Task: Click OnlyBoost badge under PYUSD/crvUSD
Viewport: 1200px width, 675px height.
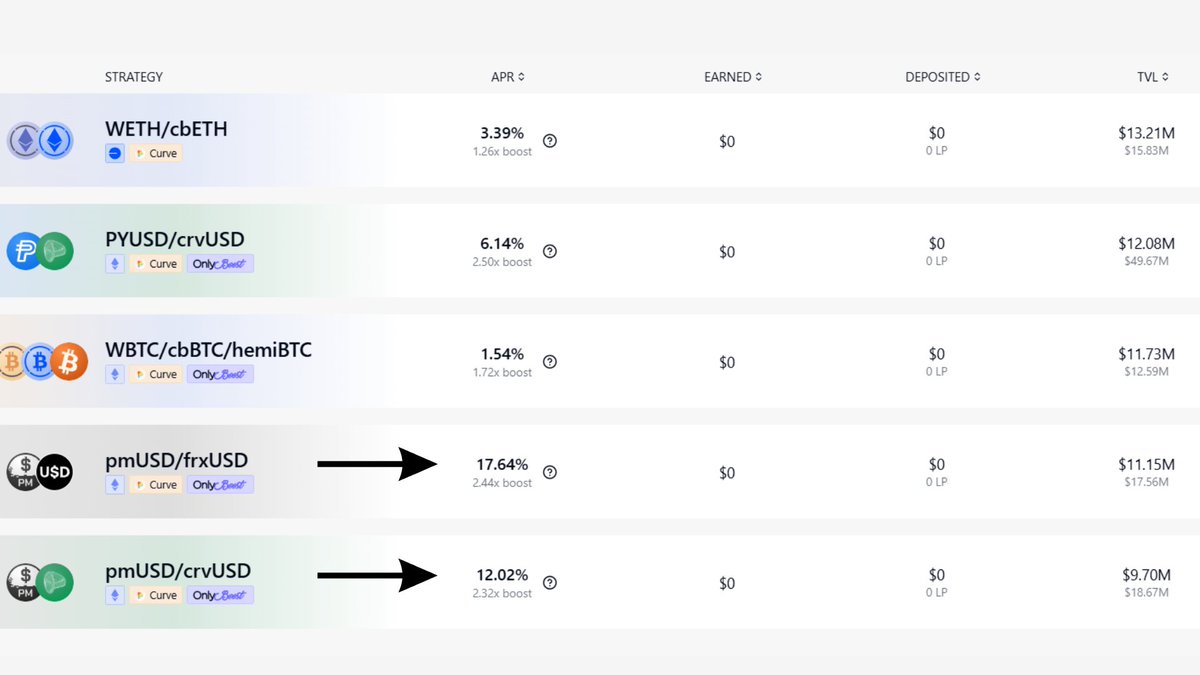Action: (220, 264)
